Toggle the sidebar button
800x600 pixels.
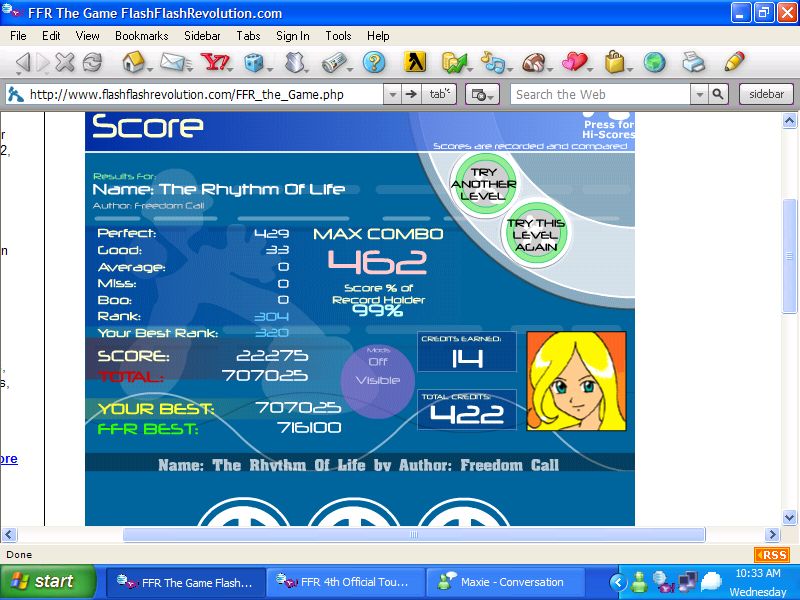pos(766,94)
